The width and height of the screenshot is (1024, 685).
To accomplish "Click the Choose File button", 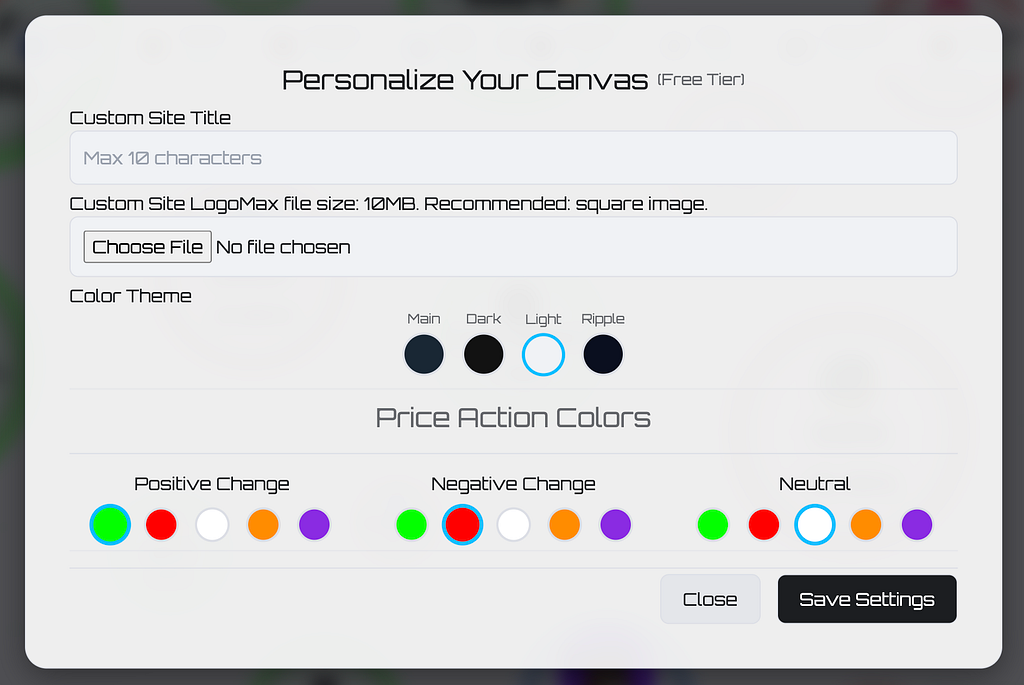I will pos(148,247).
